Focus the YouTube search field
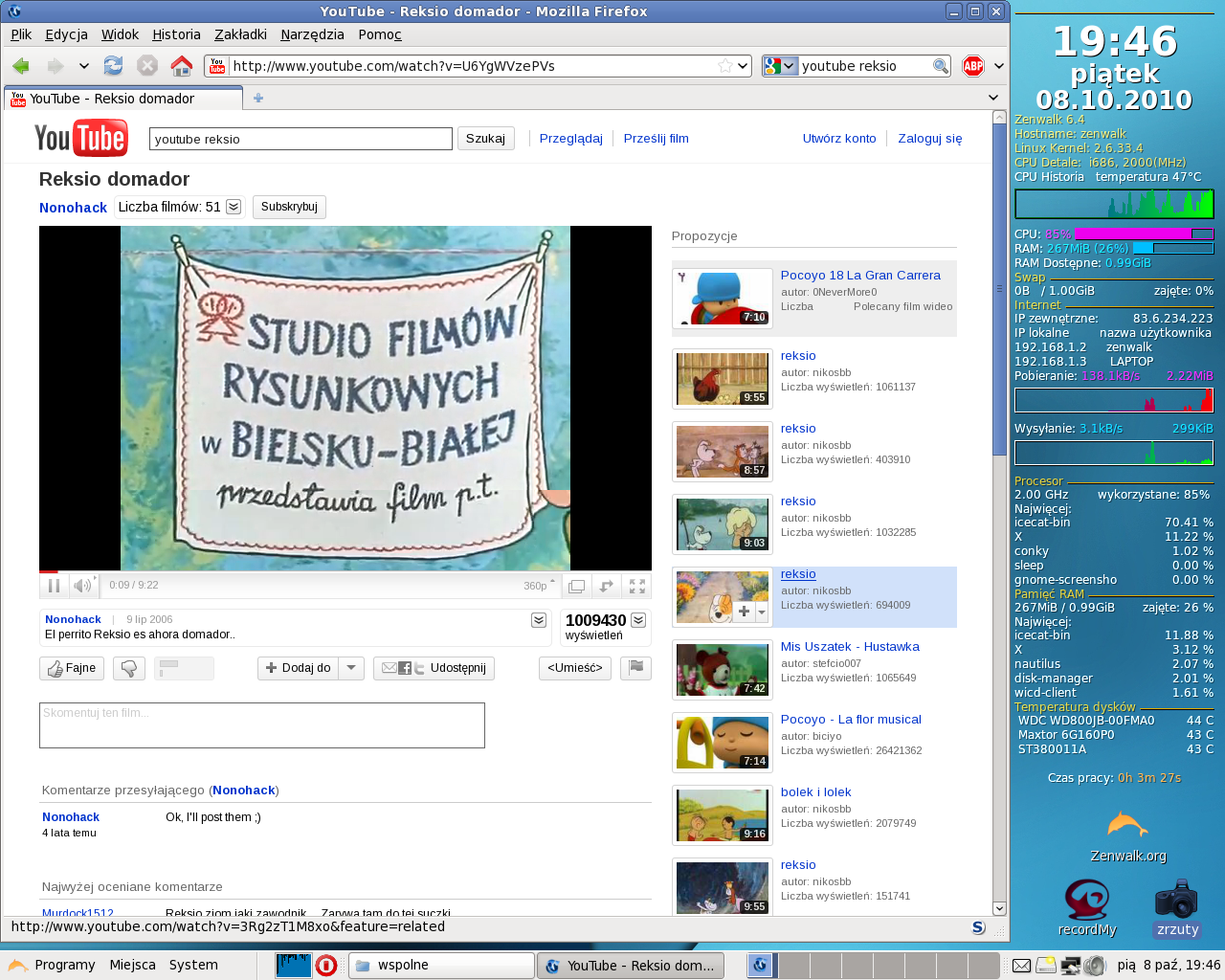 [x=301, y=139]
